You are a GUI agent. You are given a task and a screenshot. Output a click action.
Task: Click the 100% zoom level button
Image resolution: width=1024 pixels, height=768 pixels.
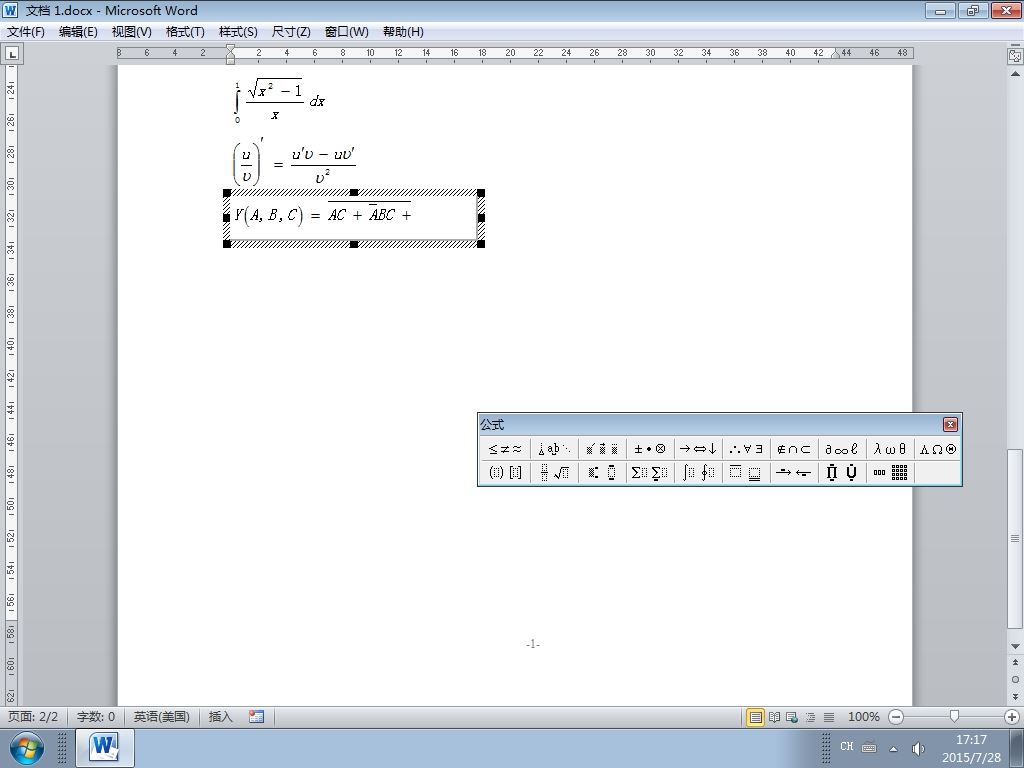click(863, 717)
